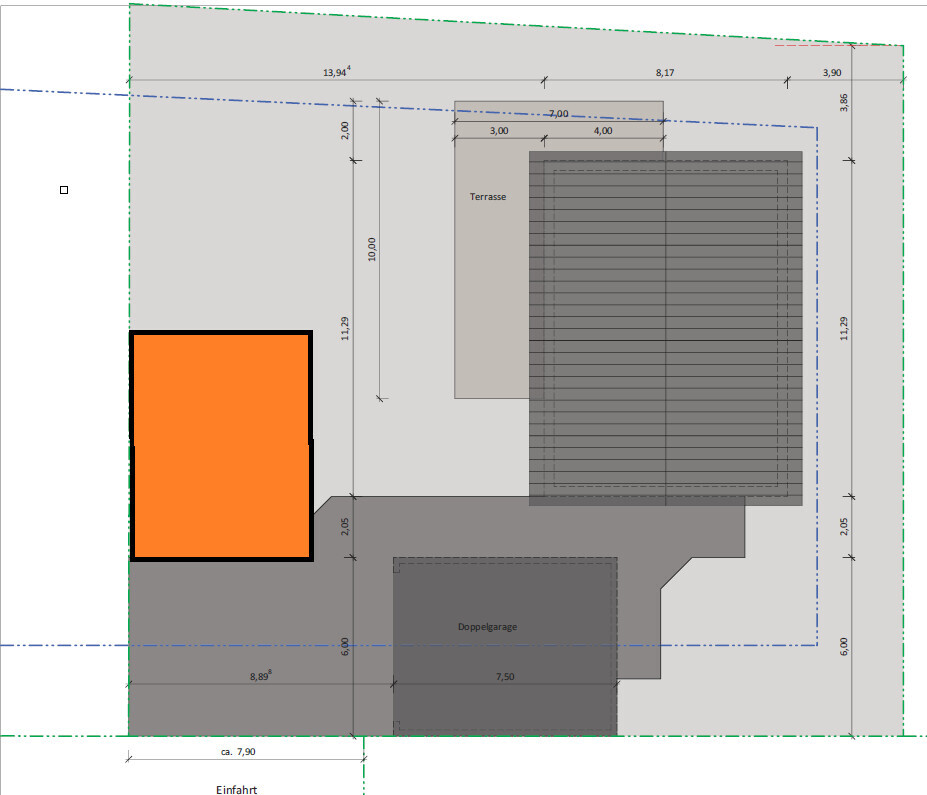Click the 11,29 dimension on right side
927x795 pixels.
843,328
